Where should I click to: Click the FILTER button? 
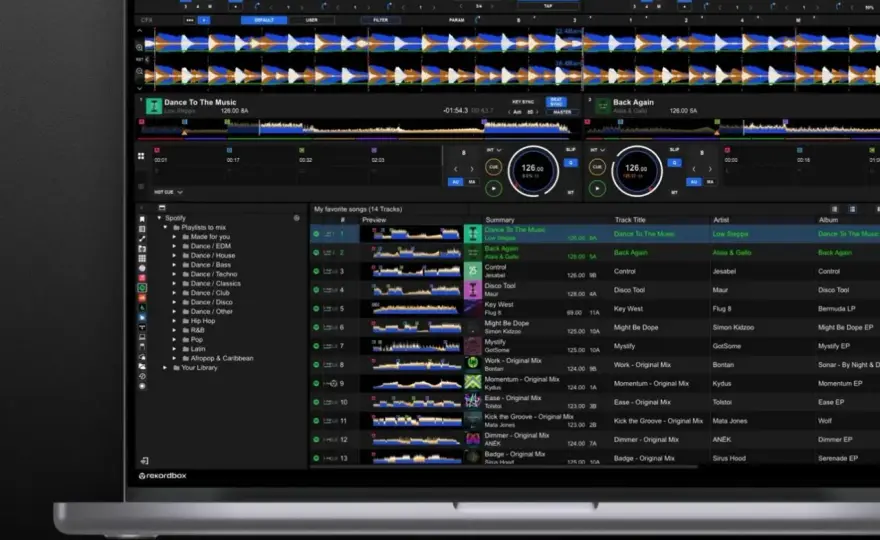pyautogui.click(x=381, y=20)
